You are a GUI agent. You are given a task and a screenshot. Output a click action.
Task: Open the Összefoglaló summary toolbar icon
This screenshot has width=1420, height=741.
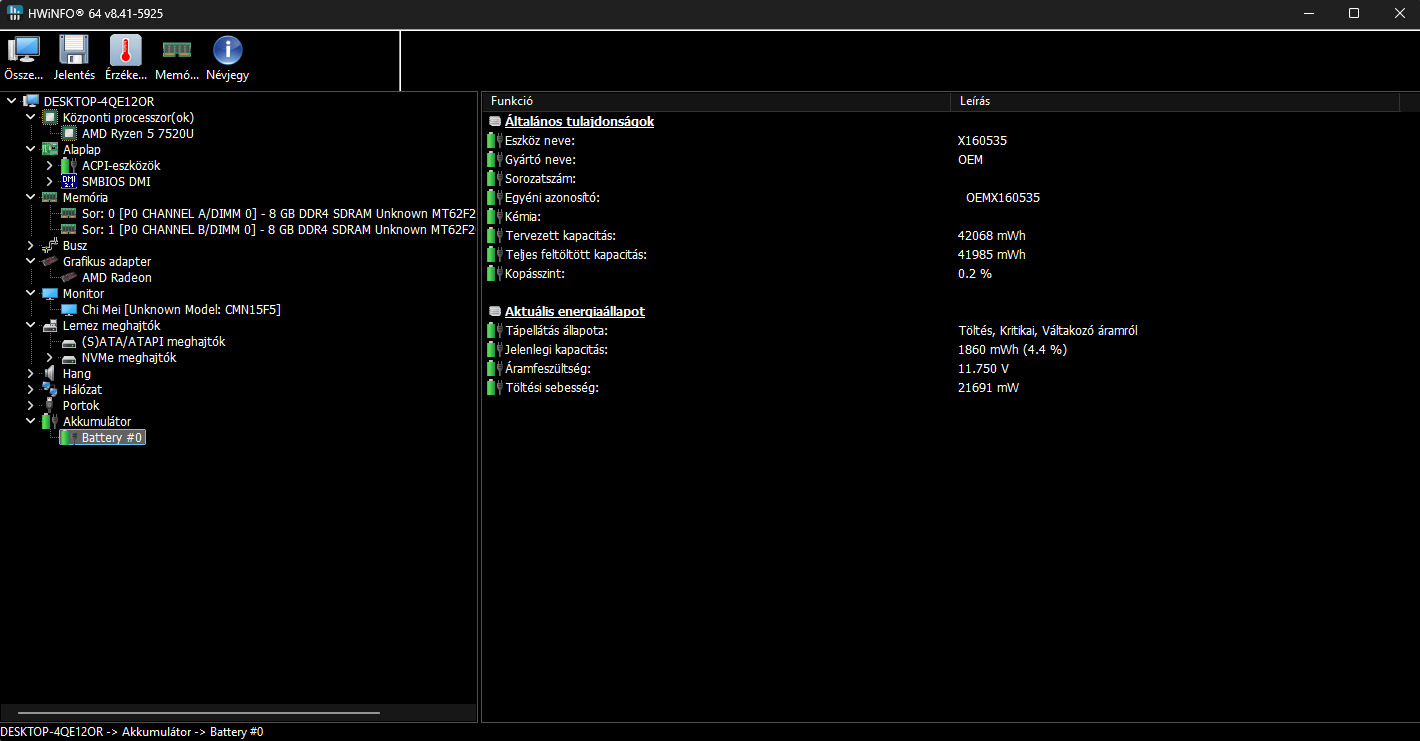pos(23,51)
